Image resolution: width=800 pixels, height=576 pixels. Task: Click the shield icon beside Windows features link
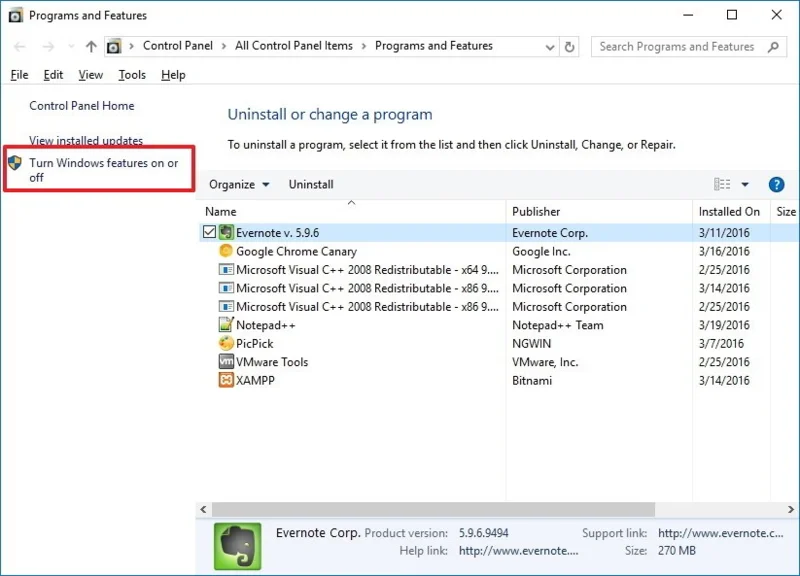click(13, 162)
